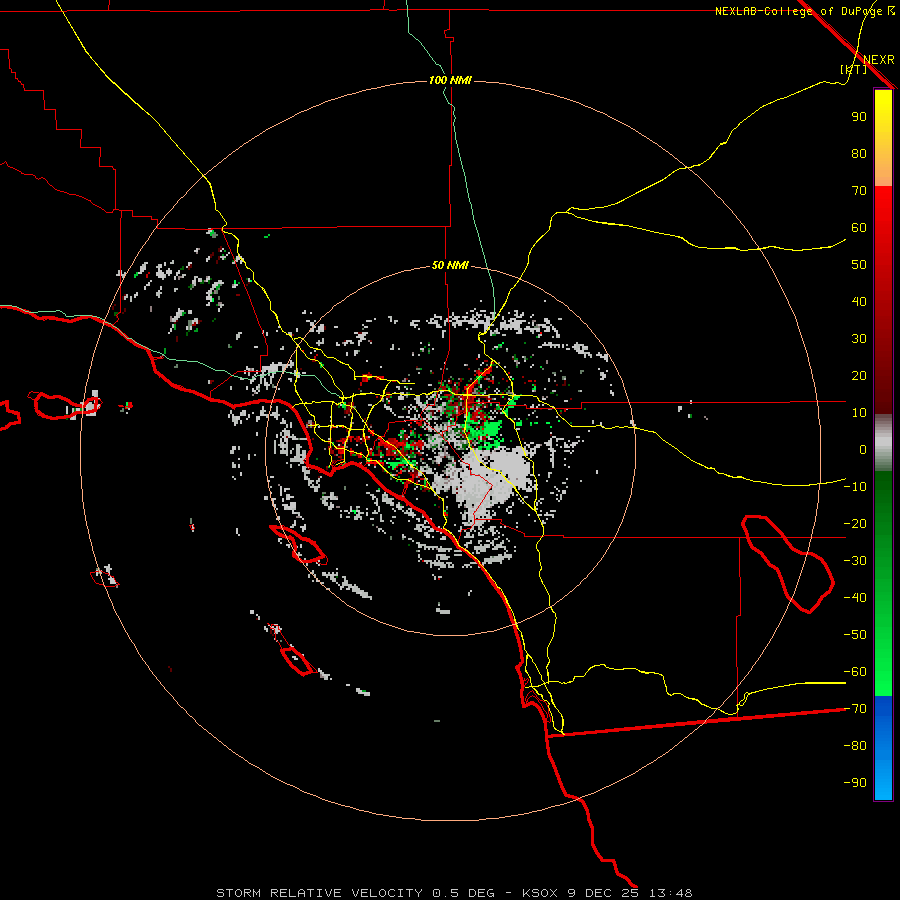Click the "80" label on the velocity scale
The width and height of the screenshot is (900, 900).
click(859, 153)
